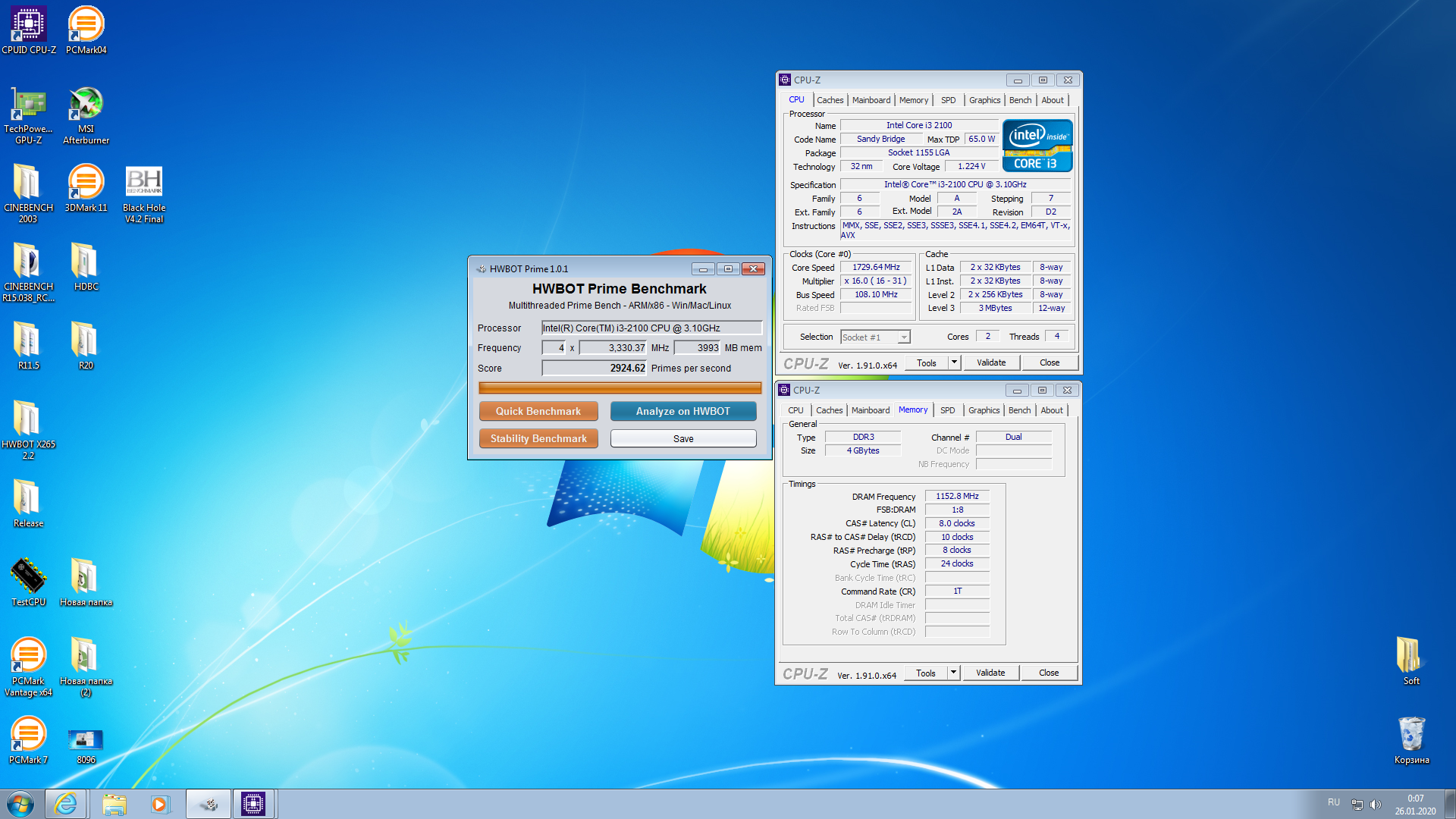This screenshot has height=819, width=1456.
Task: Open CINEBENCH R15.038 folder
Action: [x=29, y=273]
